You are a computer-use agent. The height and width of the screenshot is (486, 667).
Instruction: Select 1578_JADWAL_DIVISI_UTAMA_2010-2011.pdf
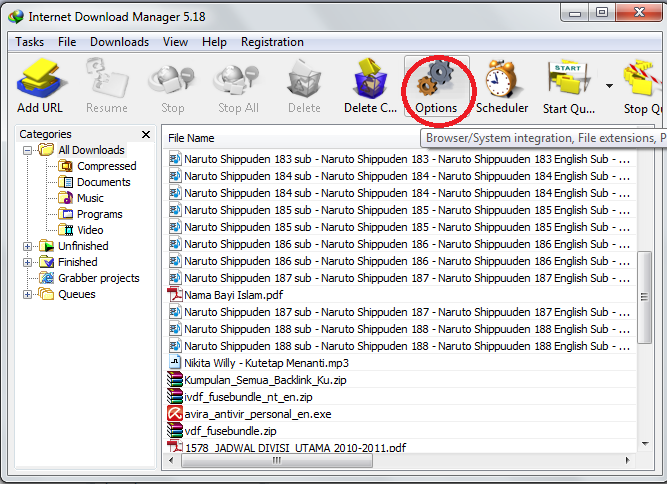[296, 447]
